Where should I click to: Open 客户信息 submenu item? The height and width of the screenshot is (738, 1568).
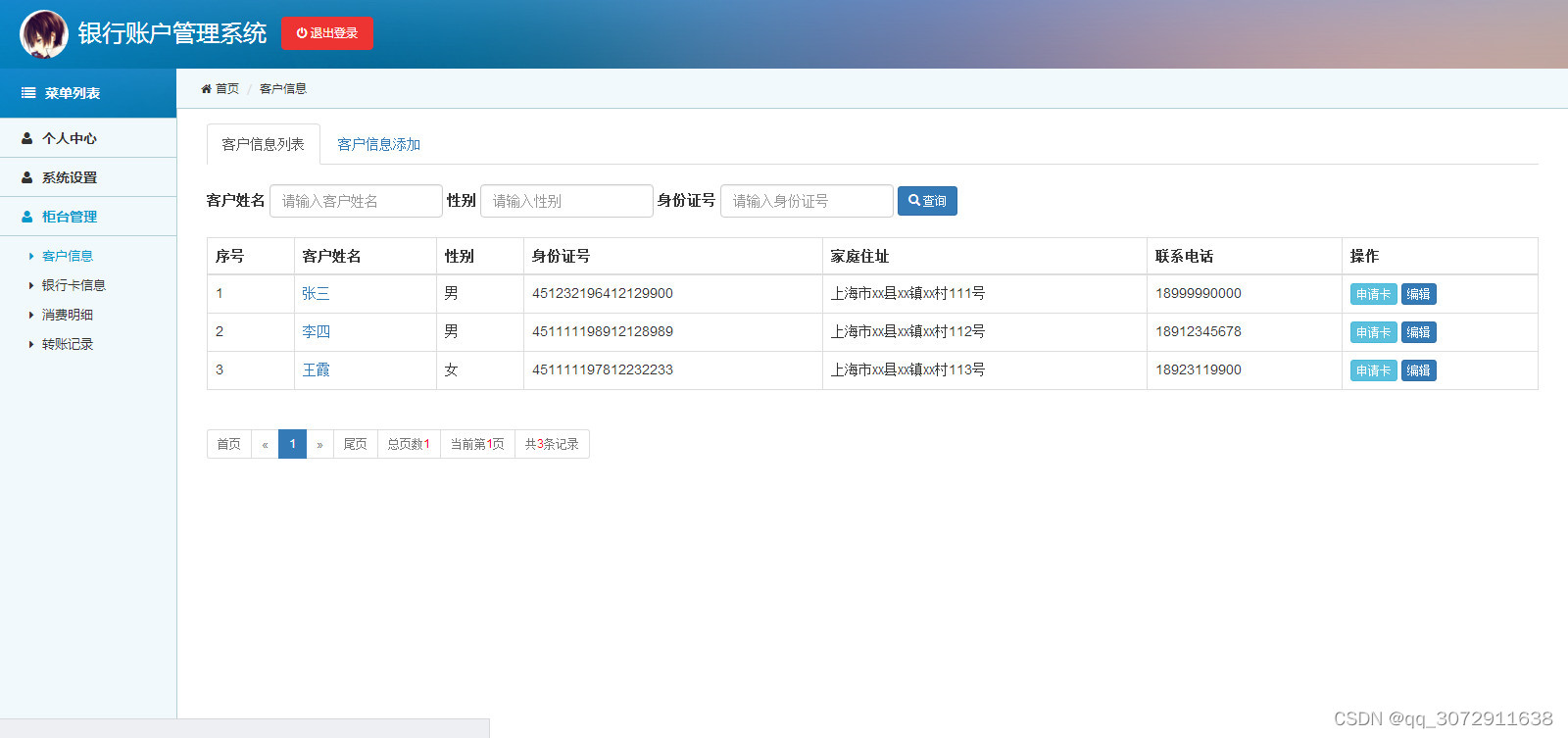tap(67, 256)
